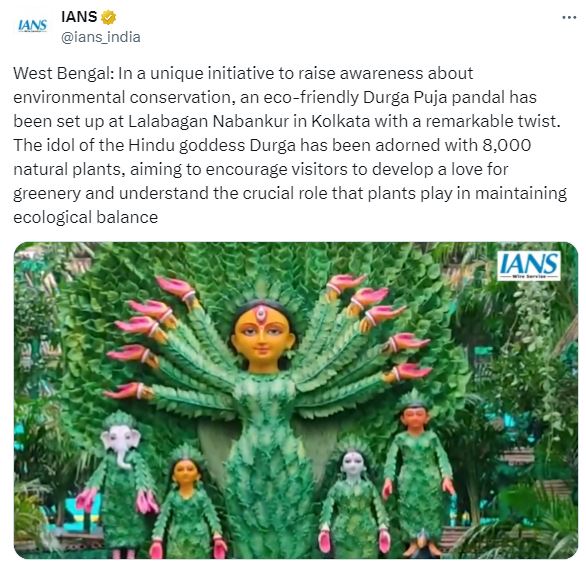The width and height of the screenshot is (586, 567).
Task: Click the tall orange-faced idol at far right
Action: [x=419, y=475]
